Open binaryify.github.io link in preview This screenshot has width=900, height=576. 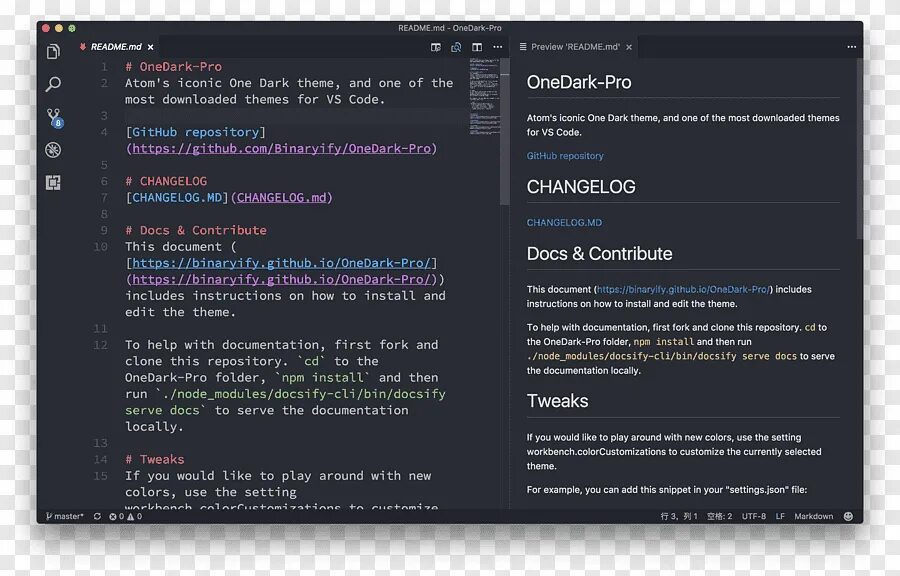[x=684, y=290]
